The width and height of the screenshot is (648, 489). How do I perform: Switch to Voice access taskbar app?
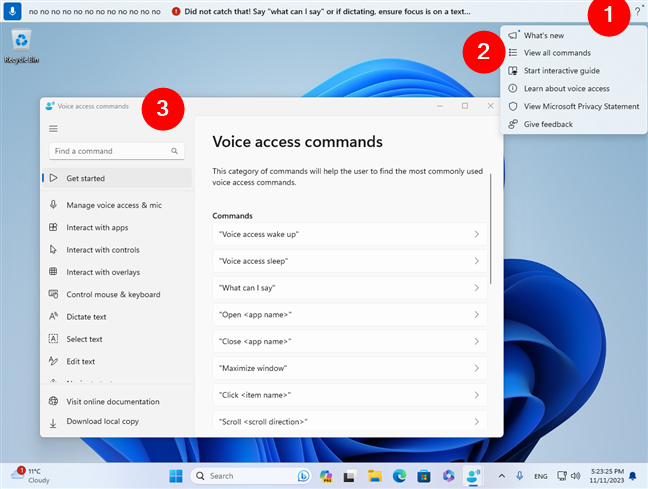473,476
